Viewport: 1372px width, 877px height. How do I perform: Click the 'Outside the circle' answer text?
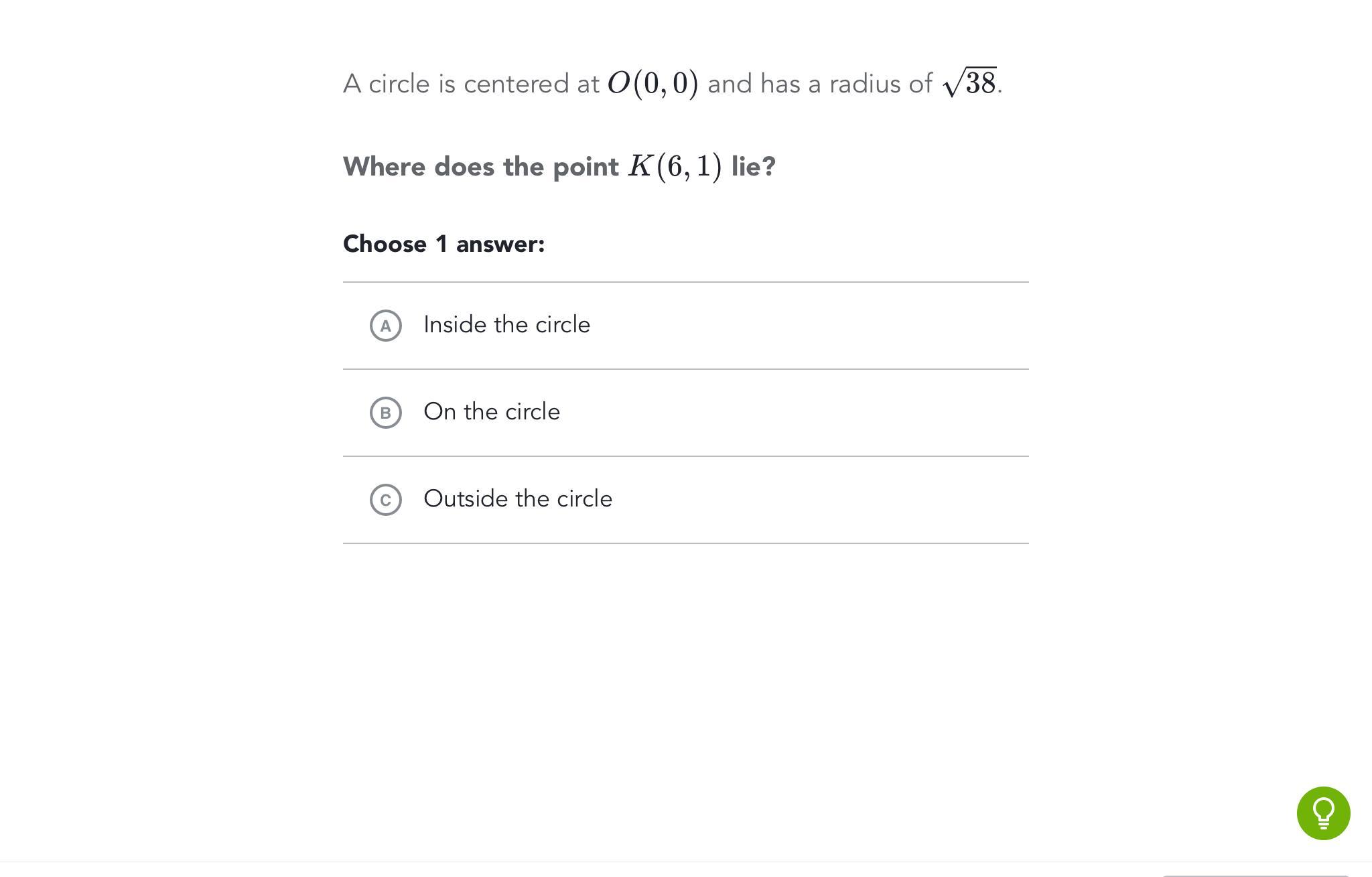pos(518,499)
